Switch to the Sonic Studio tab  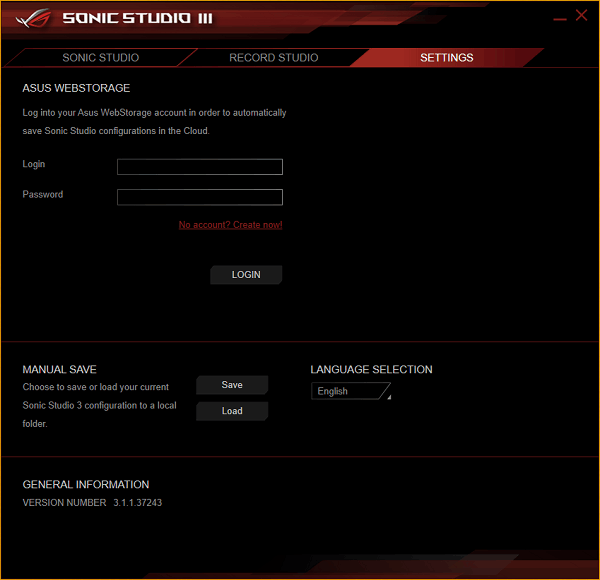(100, 58)
